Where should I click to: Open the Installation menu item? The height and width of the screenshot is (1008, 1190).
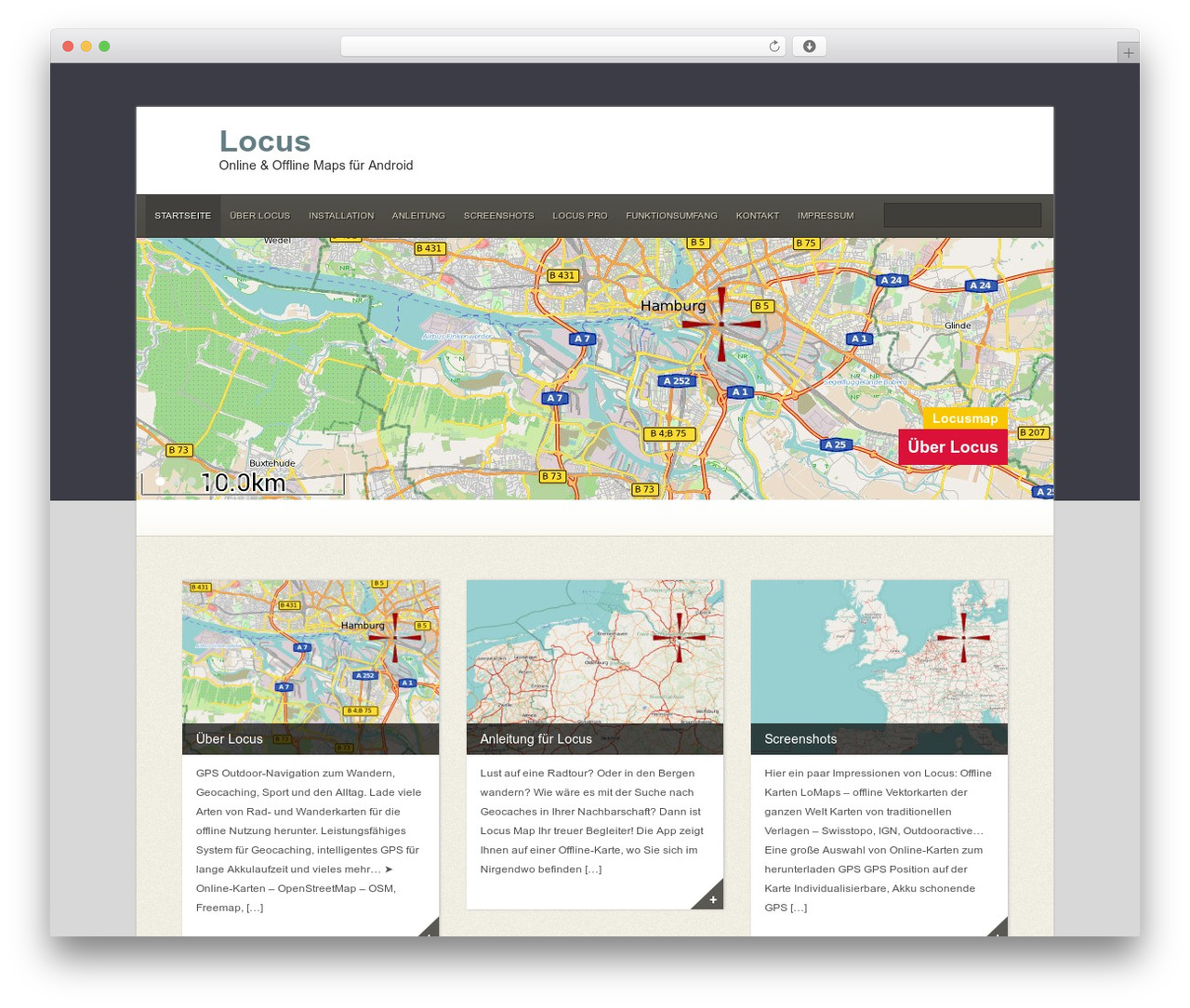tap(341, 216)
